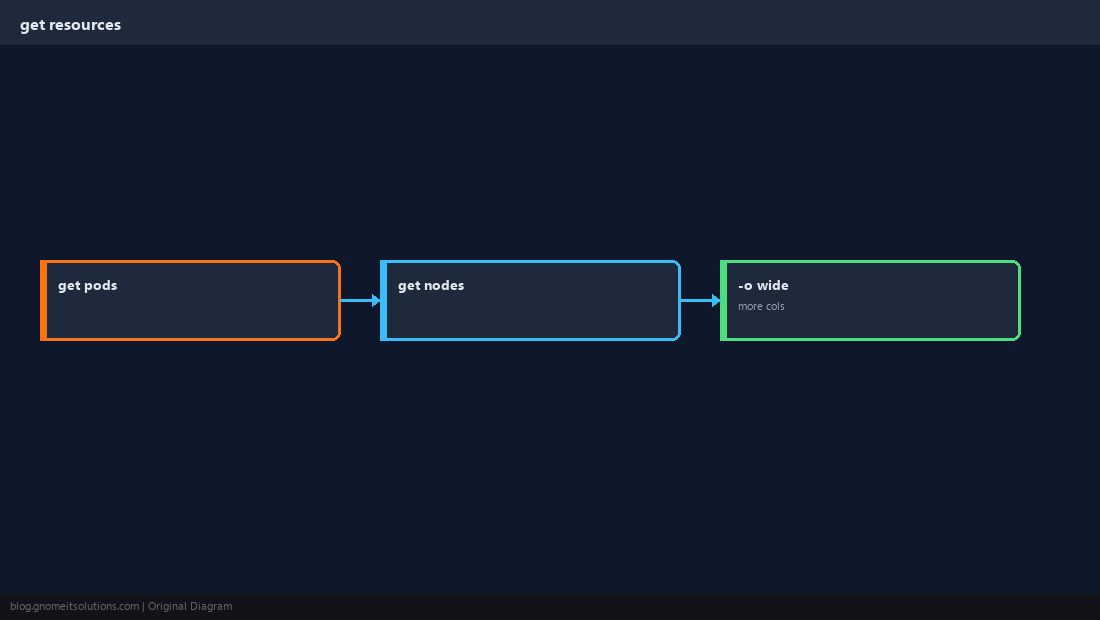This screenshot has height=620, width=1100.
Task: Click the "Original Diagram" footer text
Action: [190, 607]
